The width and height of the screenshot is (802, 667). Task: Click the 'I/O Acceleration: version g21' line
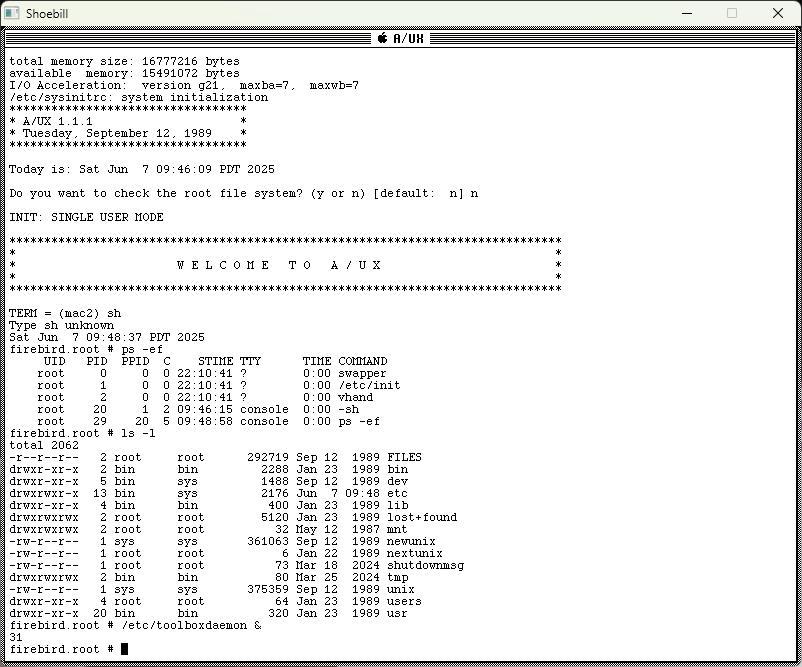pos(184,85)
